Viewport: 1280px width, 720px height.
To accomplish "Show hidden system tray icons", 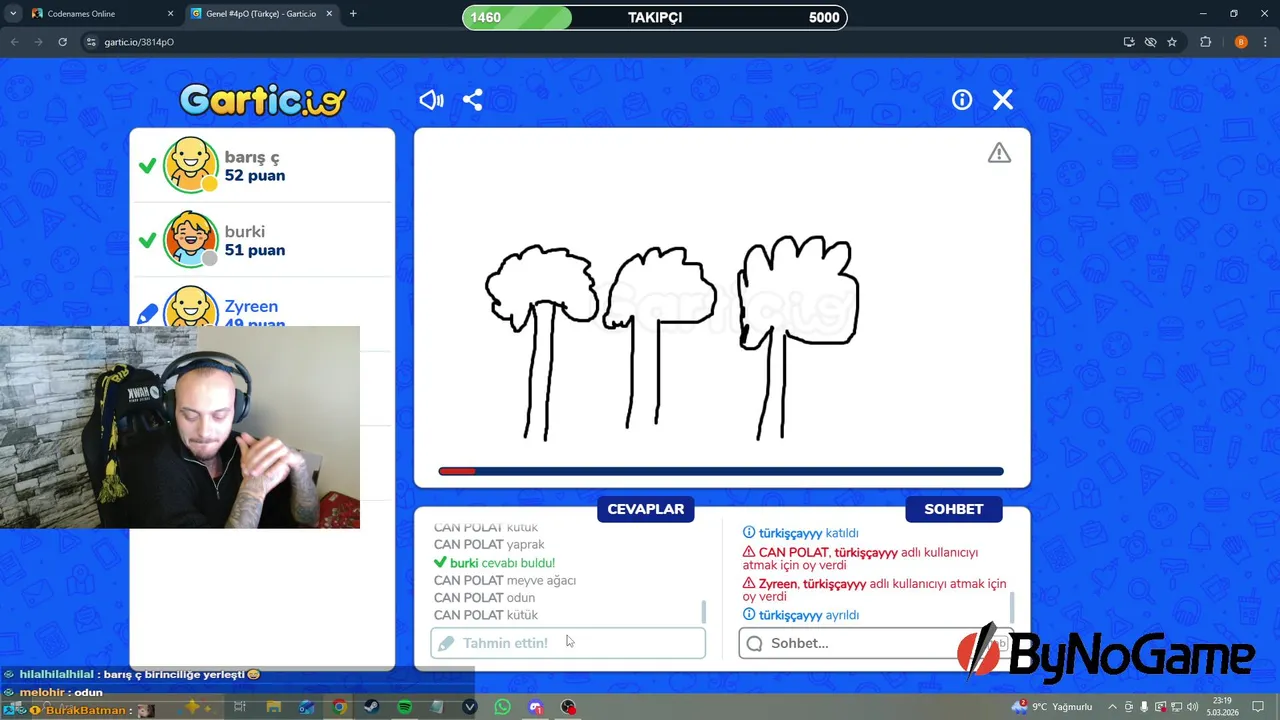I will (1112, 707).
